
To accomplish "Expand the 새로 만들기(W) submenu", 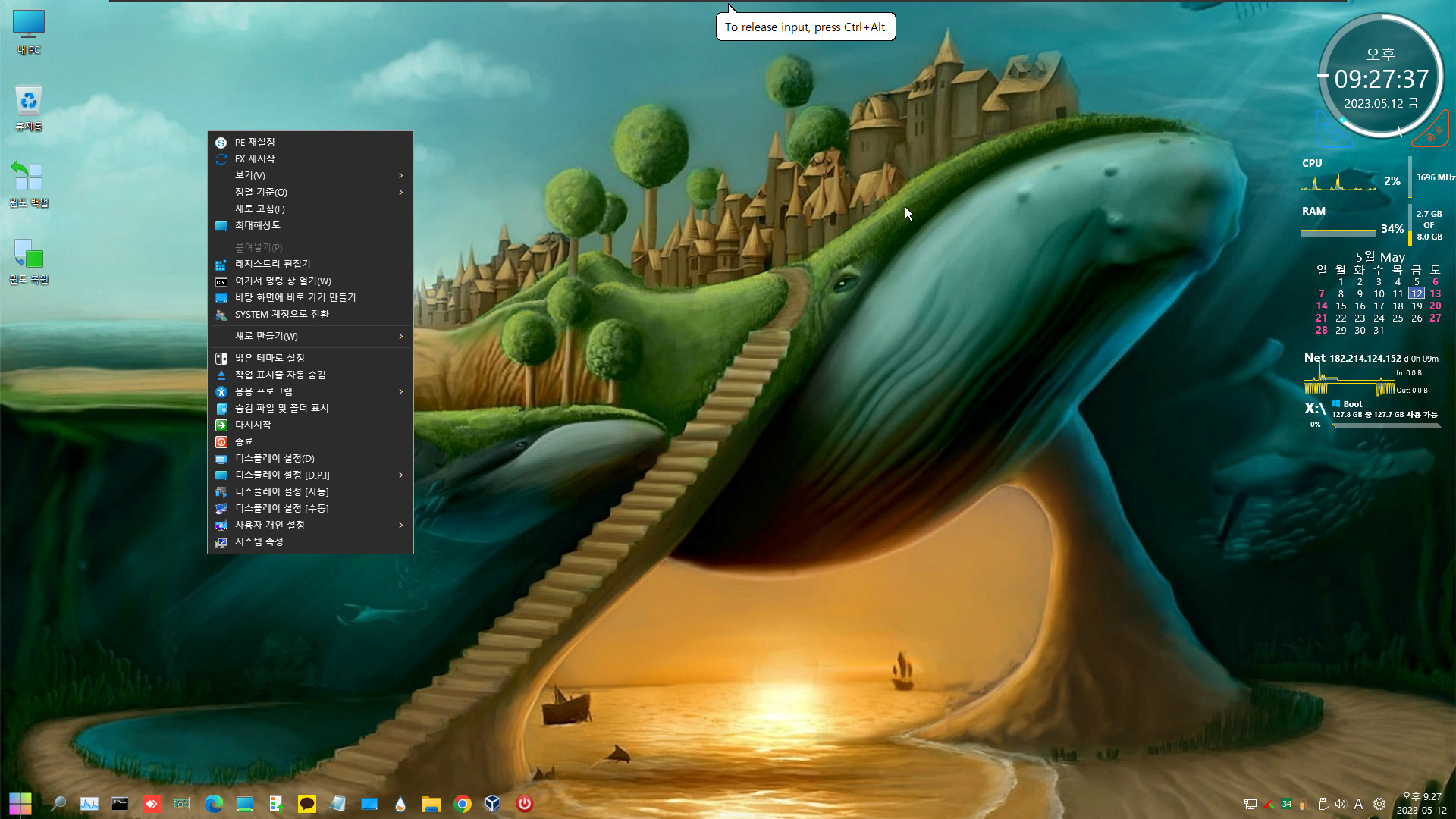I will pos(310,336).
